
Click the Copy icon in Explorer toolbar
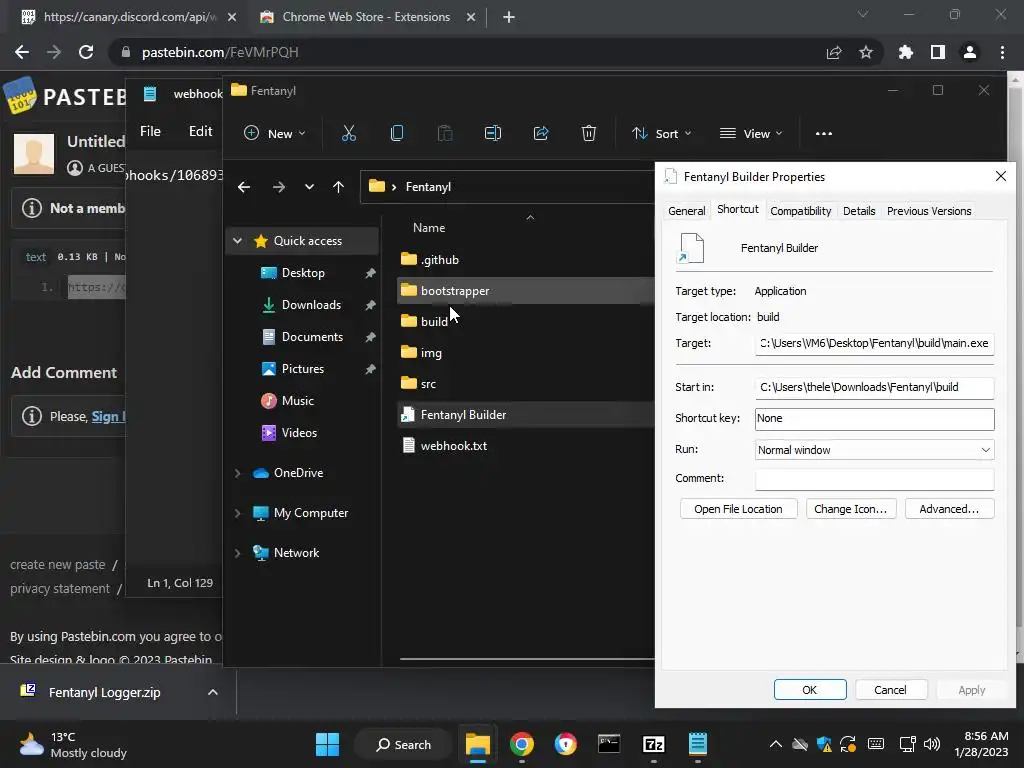(x=396, y=133)
